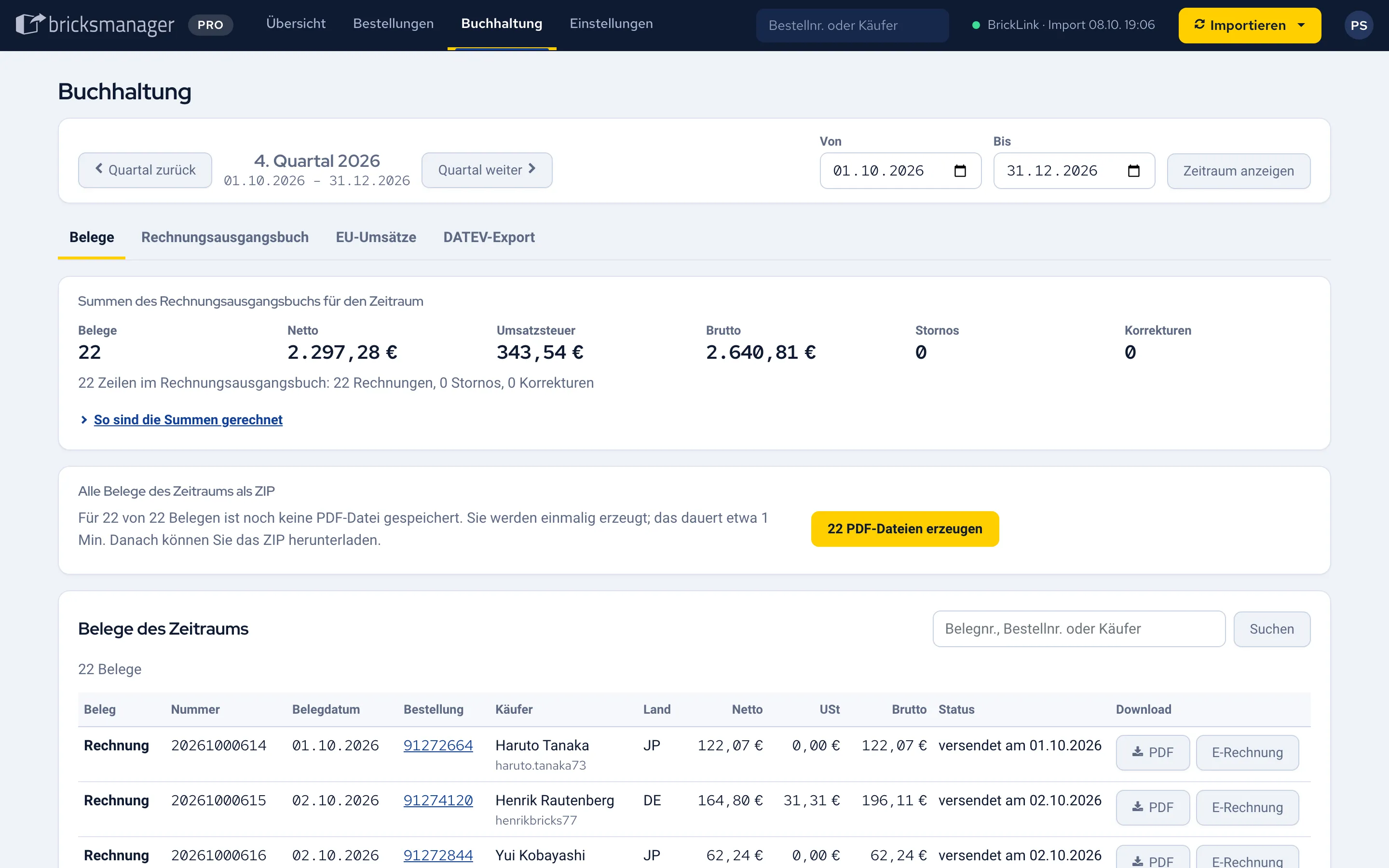Open the PS user avatar menu
Image resolution: width=1389 pixels, height=868 pixels.
click(1358, 25)
